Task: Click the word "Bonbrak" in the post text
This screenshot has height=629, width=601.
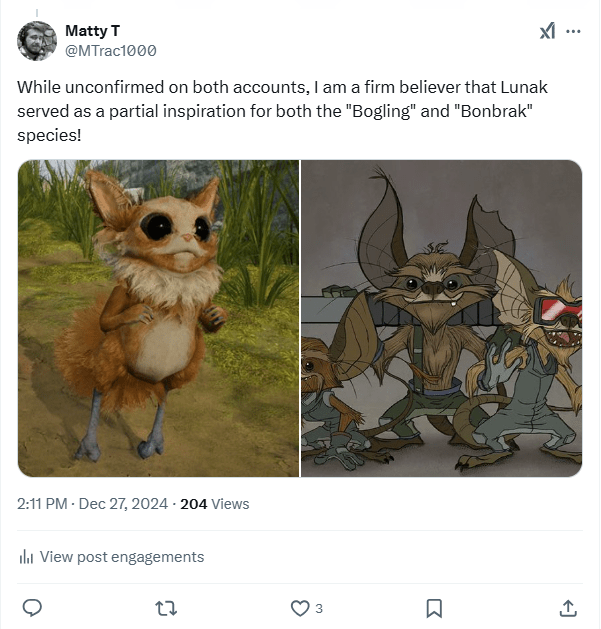Action: click(493, 109)
